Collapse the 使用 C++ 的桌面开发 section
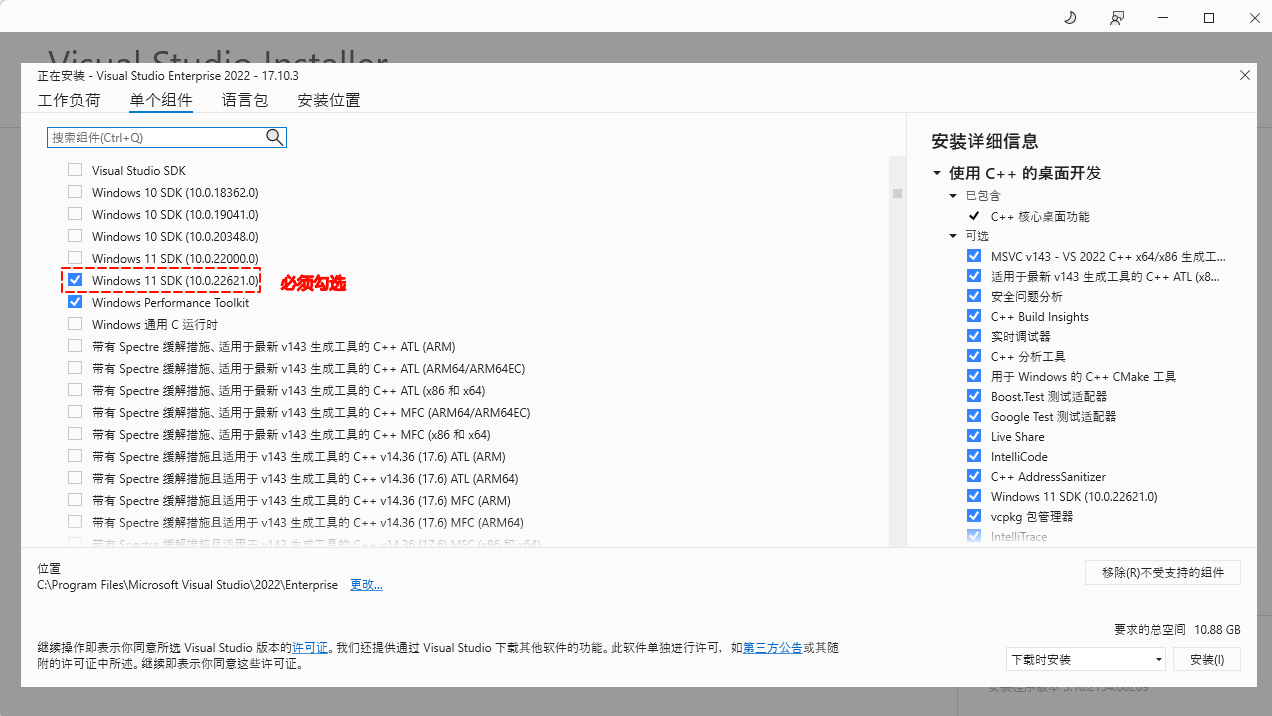 point(937,172)
